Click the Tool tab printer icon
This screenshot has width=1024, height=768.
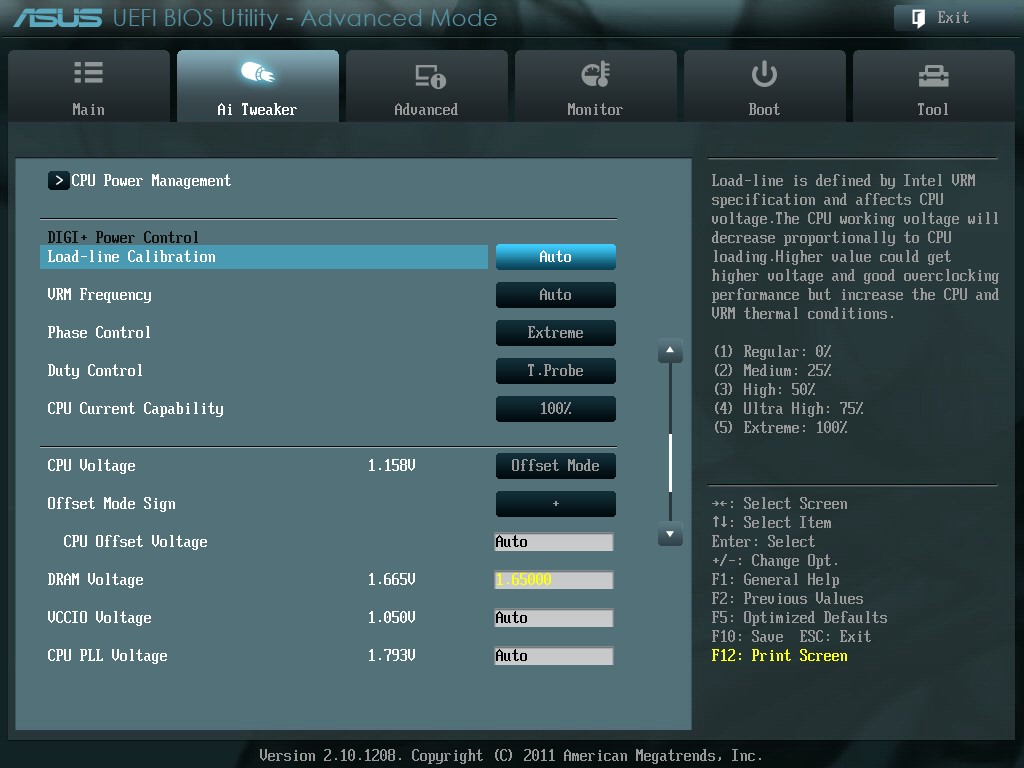[x=933, y=76]
